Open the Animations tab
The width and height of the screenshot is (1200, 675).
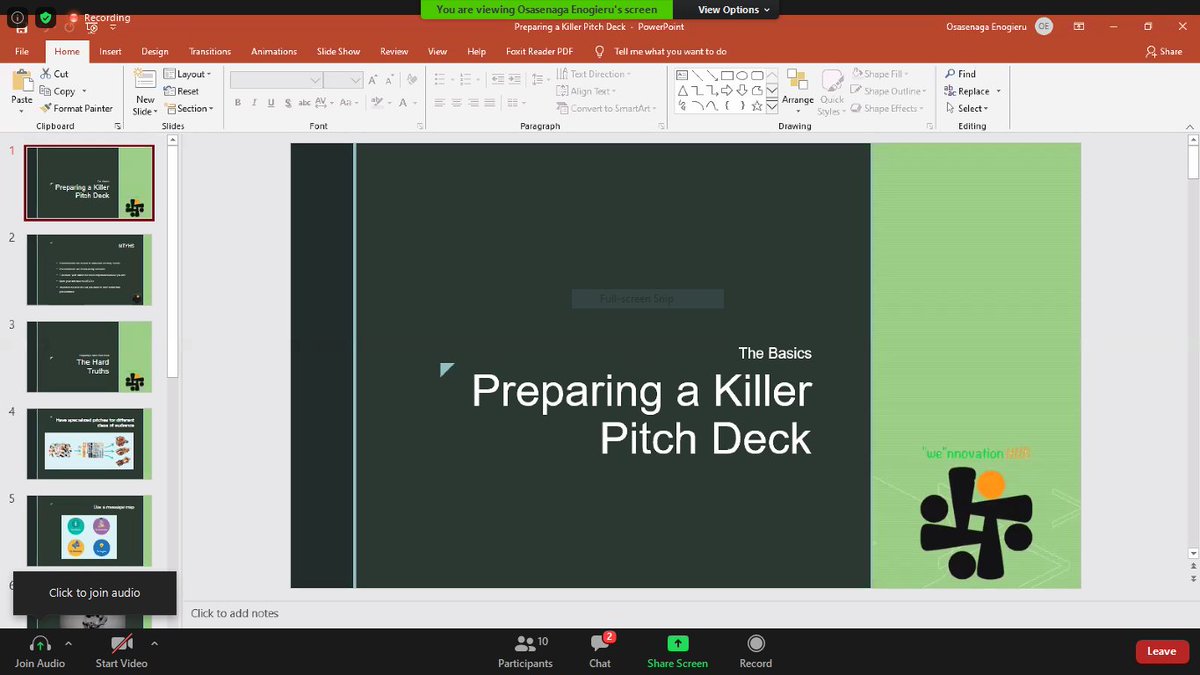[x=274, y=51]
